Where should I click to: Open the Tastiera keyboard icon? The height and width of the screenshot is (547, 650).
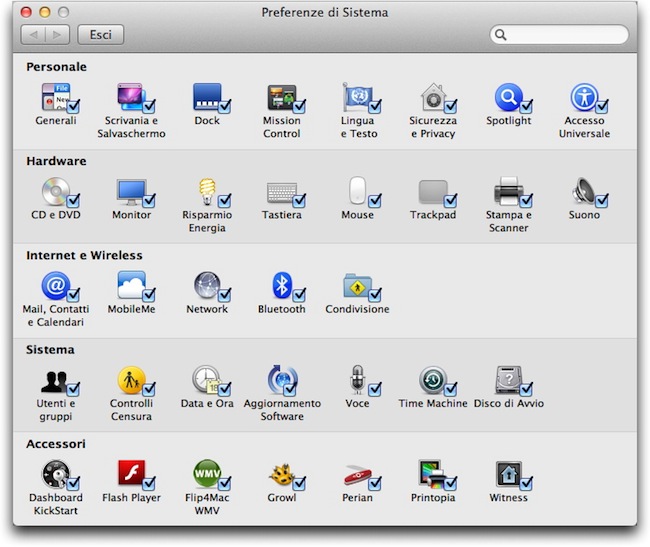(282, 193)
